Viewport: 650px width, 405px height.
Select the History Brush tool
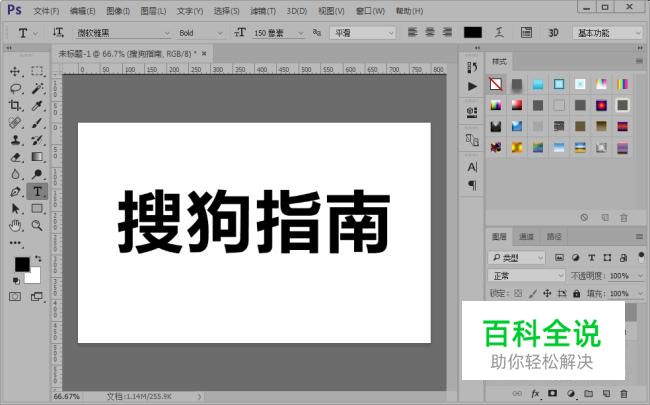click(x=37, y=140)
